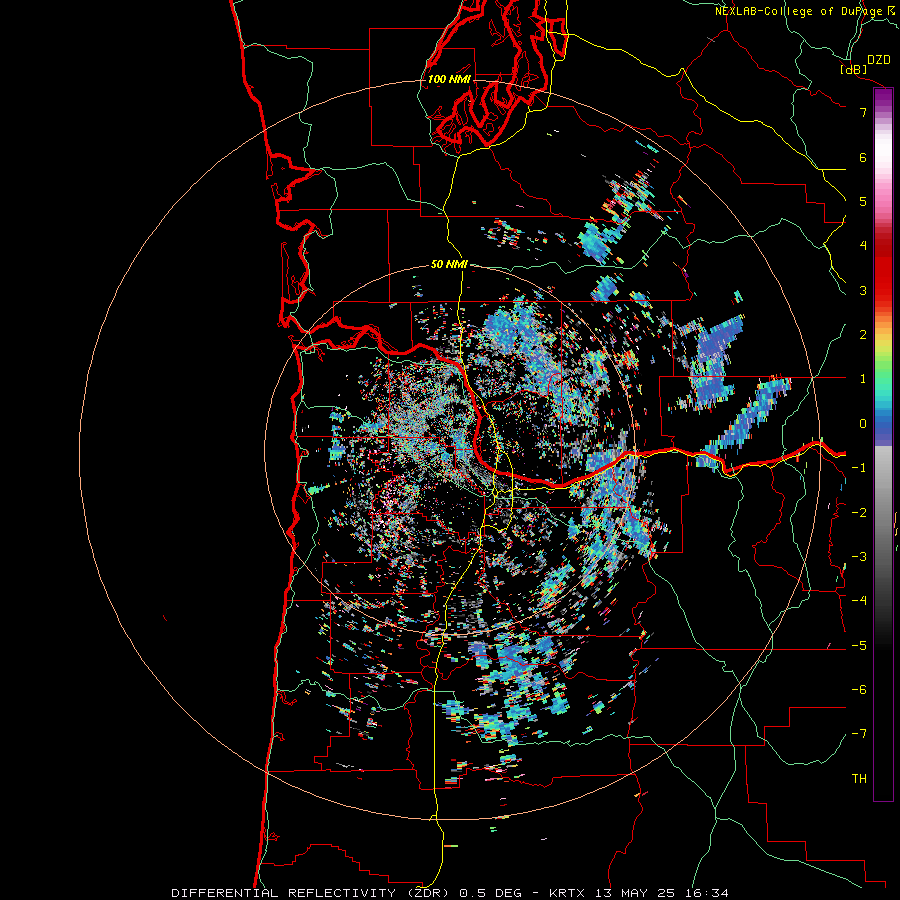Image resolution: width=900 pixels, height=900 pixels.
Task: Click the 0.5 DEG elevation text
Action: [x=491, y=893]
